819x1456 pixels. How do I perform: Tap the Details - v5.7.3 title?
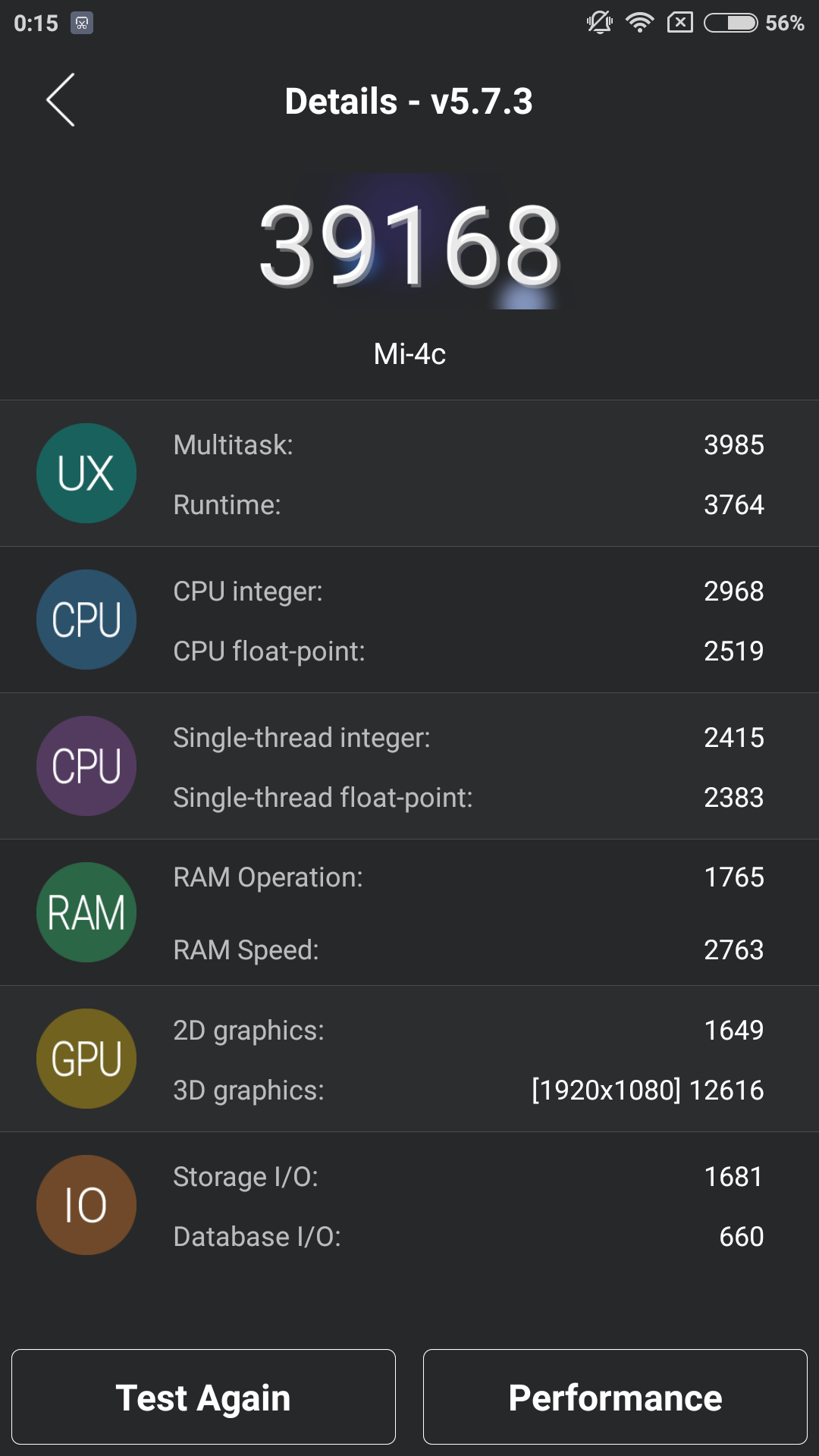pyautogui.click(x=409, y=102)
